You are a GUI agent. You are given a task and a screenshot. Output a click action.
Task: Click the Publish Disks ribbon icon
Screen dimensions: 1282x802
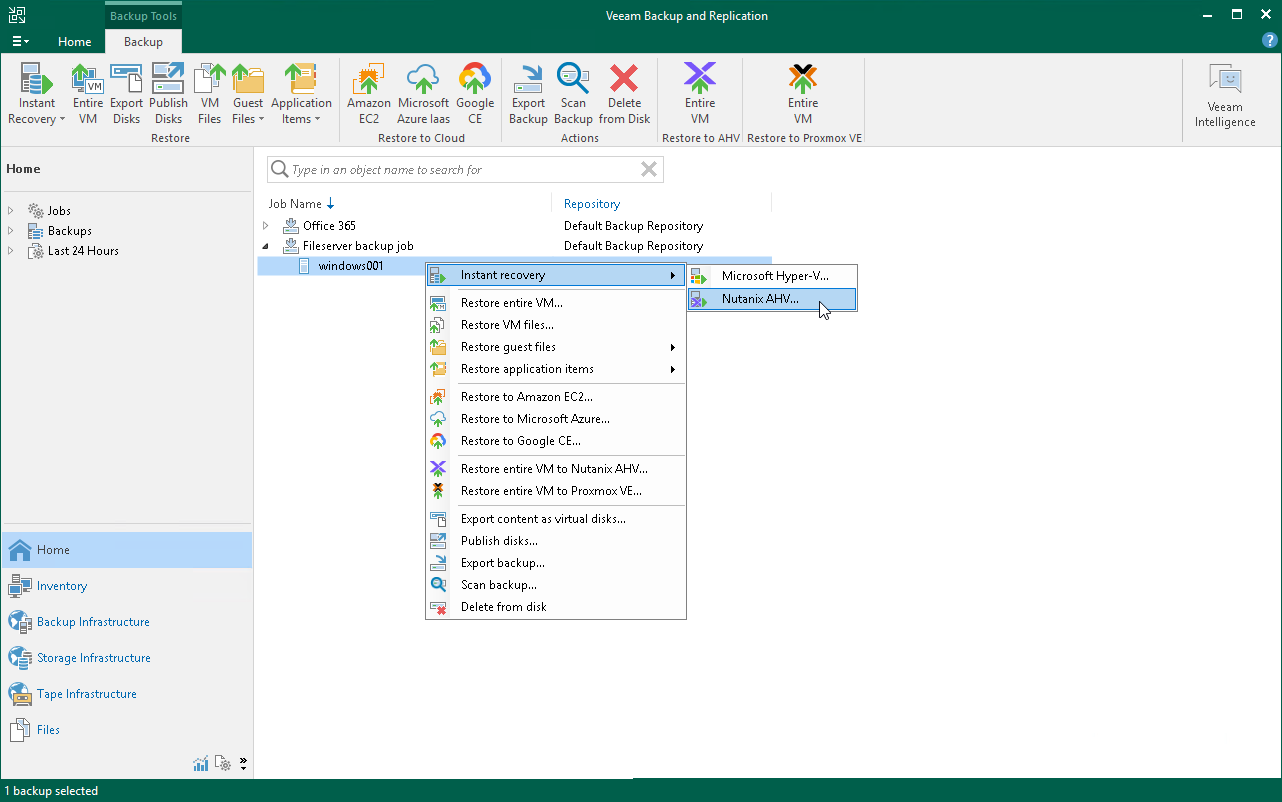pos(168,94)
